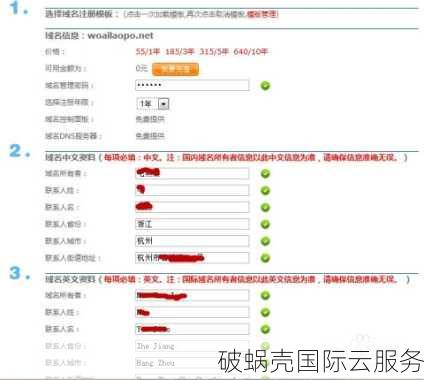This screenshot has height=380, width=424.
Task: Click the province field containing 浙江
Action: (192, 224)
